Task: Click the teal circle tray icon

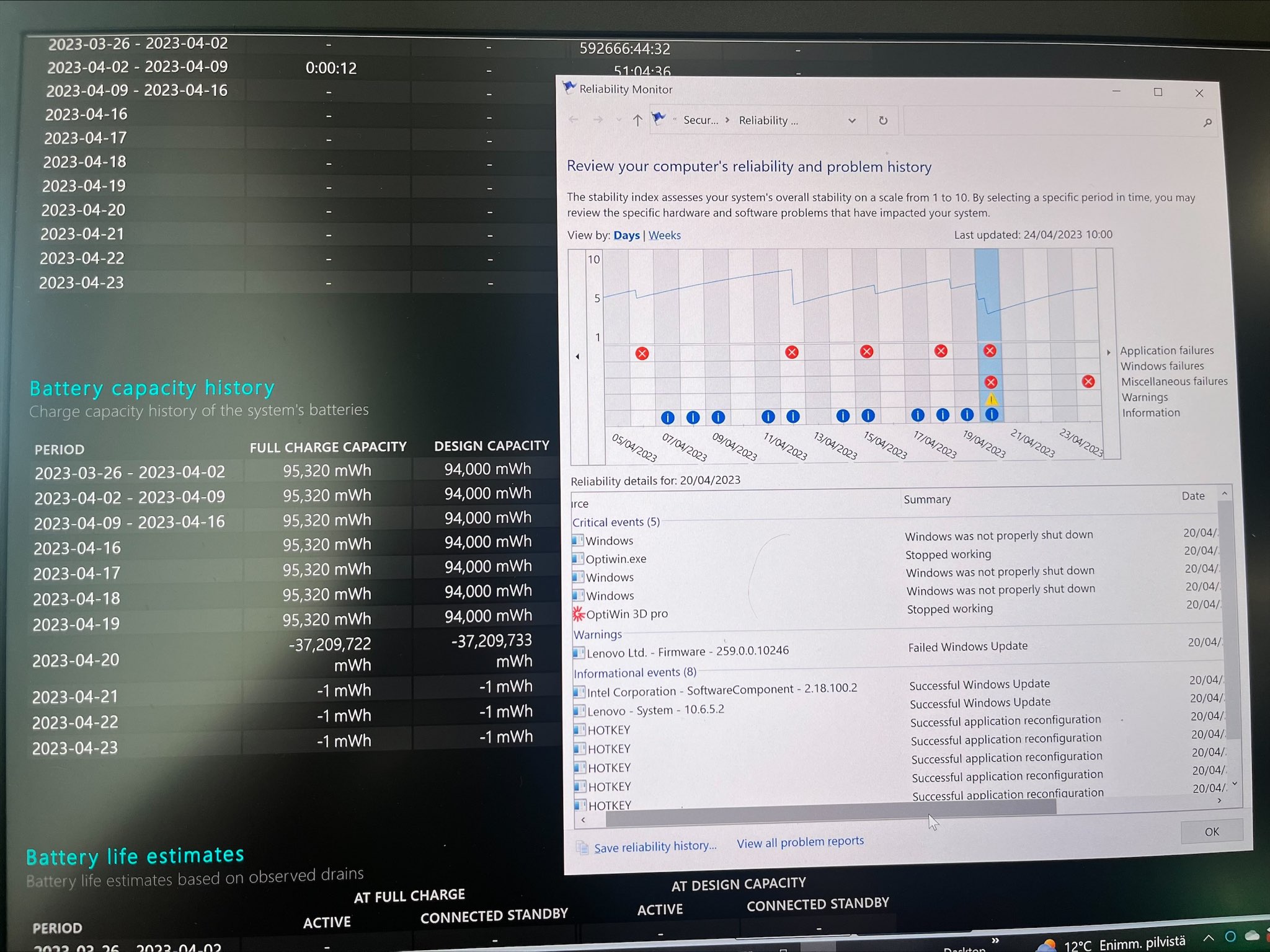Action: (x=1230, y=936)
